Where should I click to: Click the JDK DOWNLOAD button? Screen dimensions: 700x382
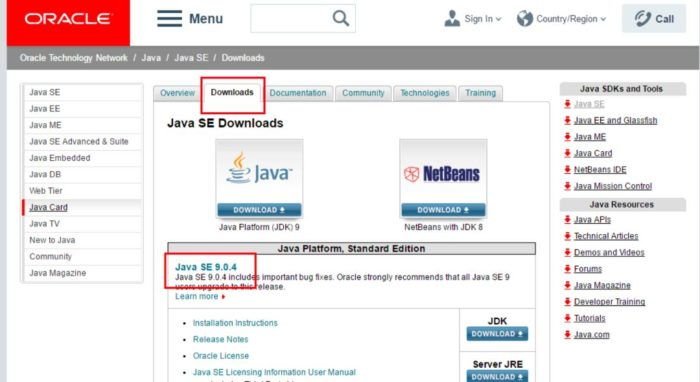tap(497, 334)
